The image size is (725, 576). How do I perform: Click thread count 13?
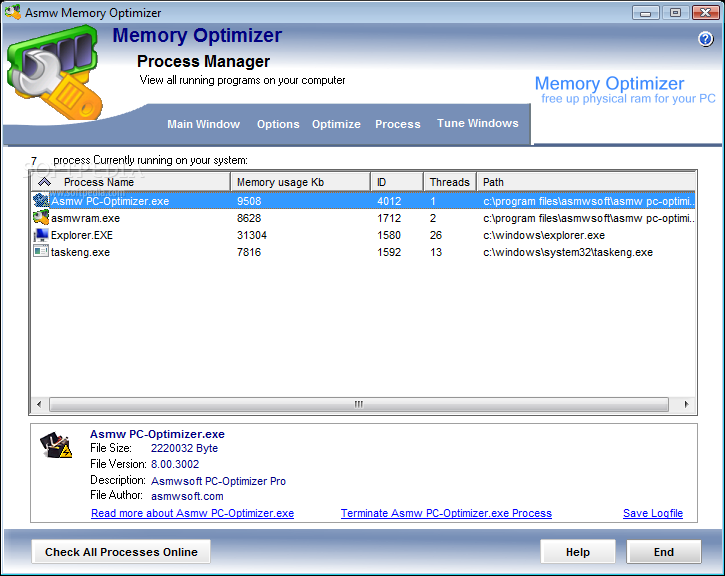click(436, 252)
